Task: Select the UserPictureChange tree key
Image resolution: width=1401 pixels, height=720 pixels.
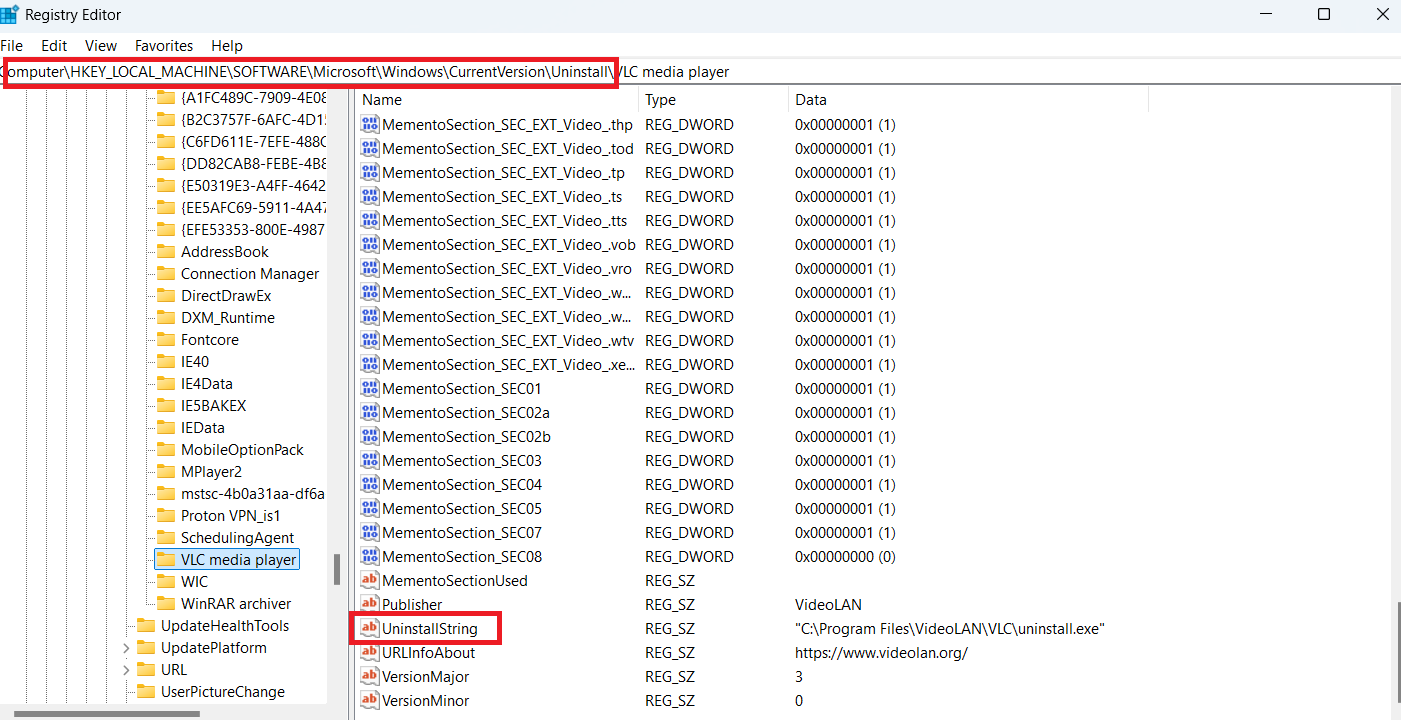Action: point(223,692)
